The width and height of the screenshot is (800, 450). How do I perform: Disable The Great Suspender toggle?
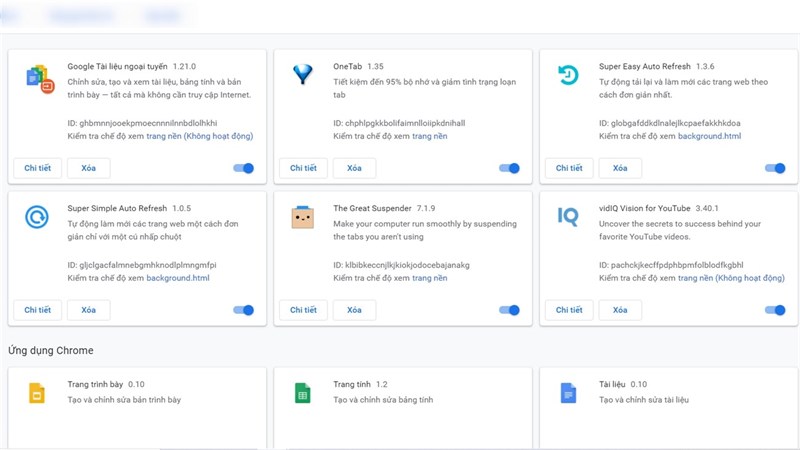(509, 310)
